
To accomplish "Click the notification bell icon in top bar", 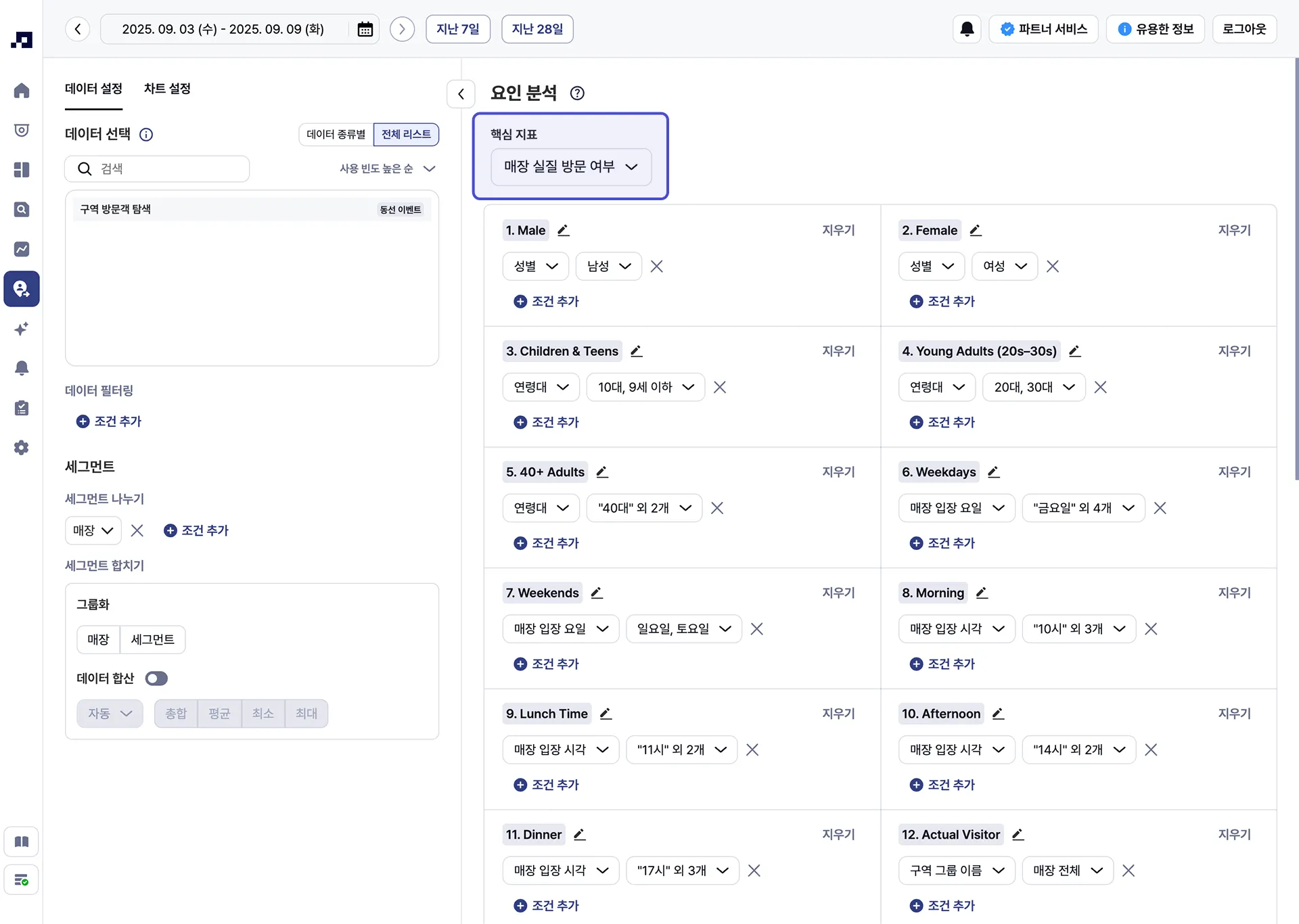I will click(x=967, y=29).
